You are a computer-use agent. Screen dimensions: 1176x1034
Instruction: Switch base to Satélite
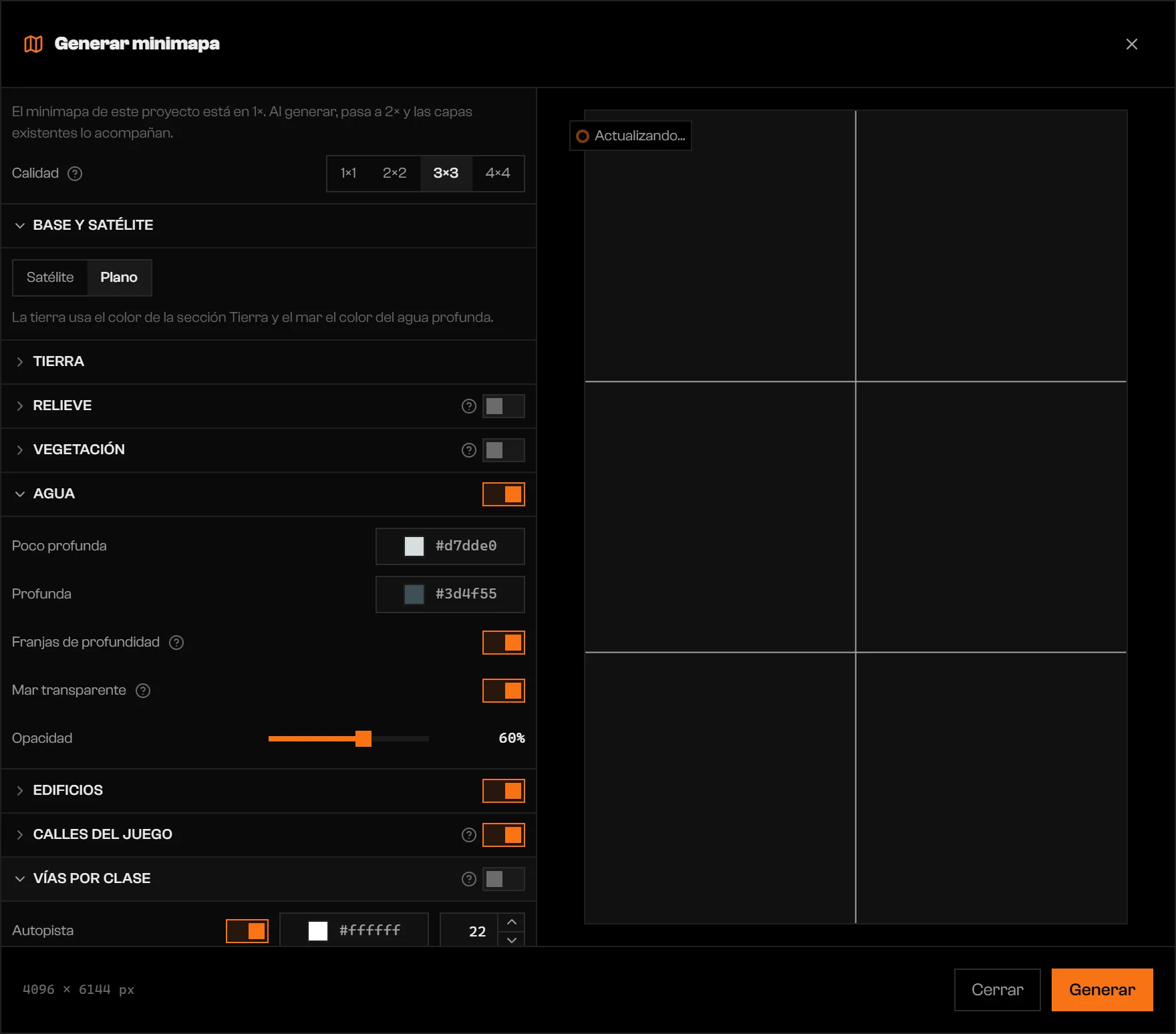(50, 278)
